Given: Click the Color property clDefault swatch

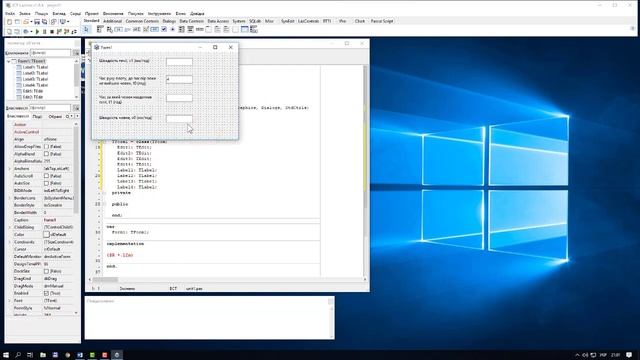Looking at the screenshot, I should pyautogui.click(x=47, y=235).
